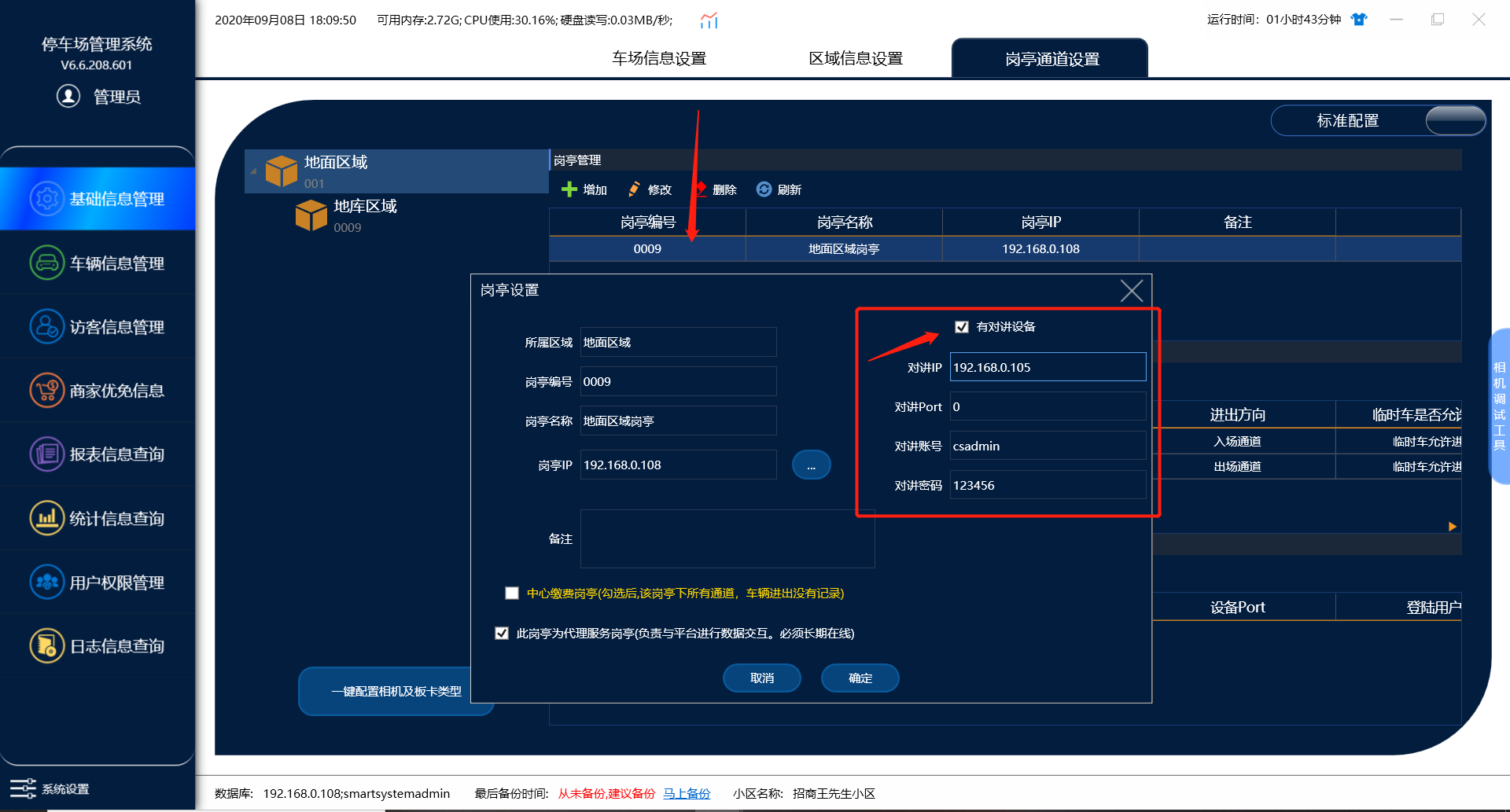
Task: Open 报表信息查询 report icon
Action: point(47,454)
